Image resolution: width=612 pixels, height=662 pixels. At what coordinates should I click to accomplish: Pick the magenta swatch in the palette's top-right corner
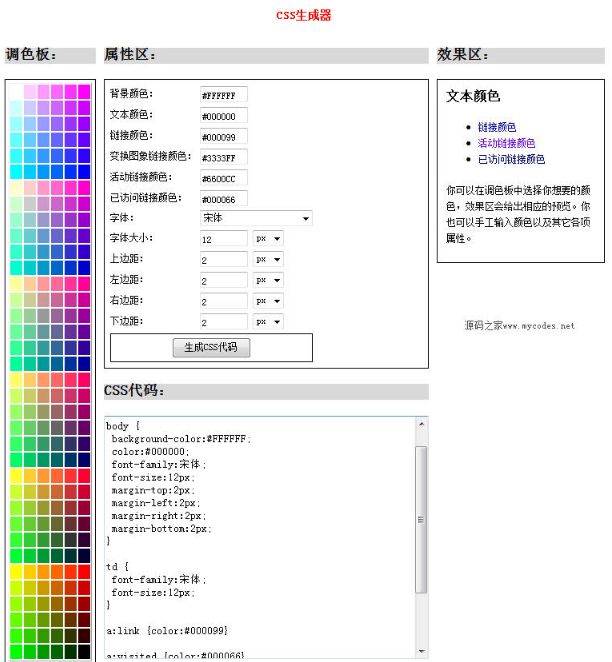click(x=84, y=92)
